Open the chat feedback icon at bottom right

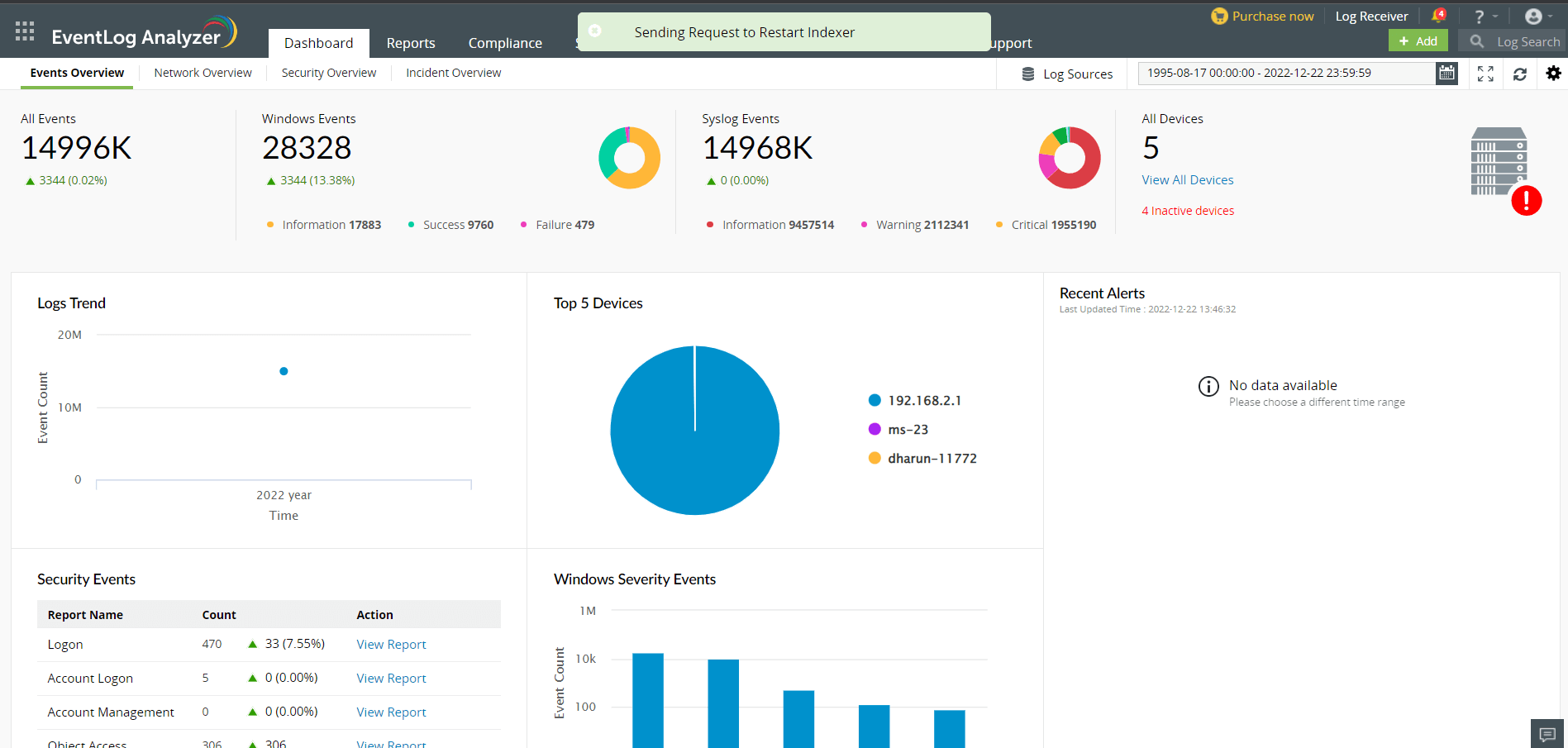[x=1548, y=734]
